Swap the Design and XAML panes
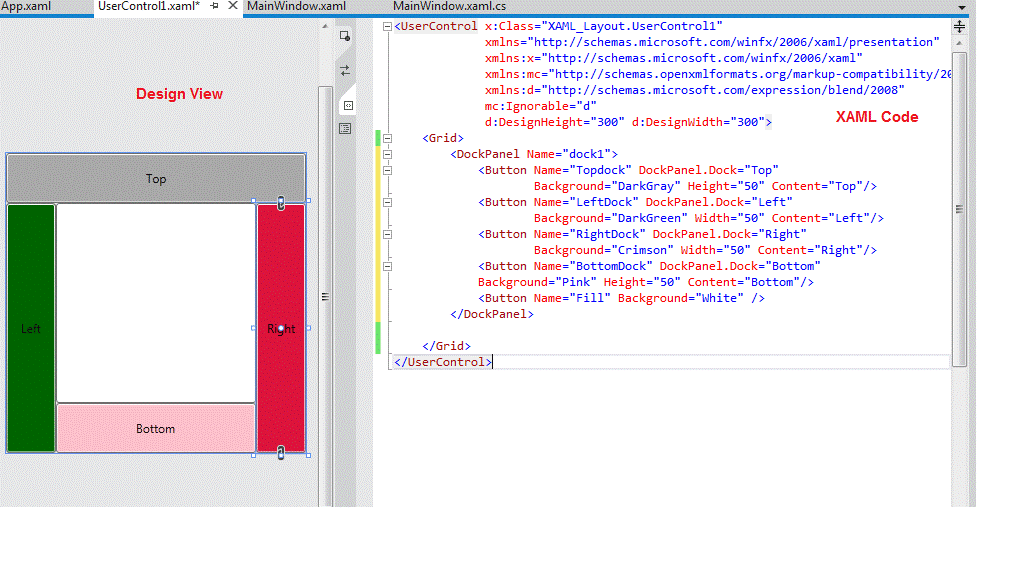The width and height of the screenshot is (1024, 587). 344,70
